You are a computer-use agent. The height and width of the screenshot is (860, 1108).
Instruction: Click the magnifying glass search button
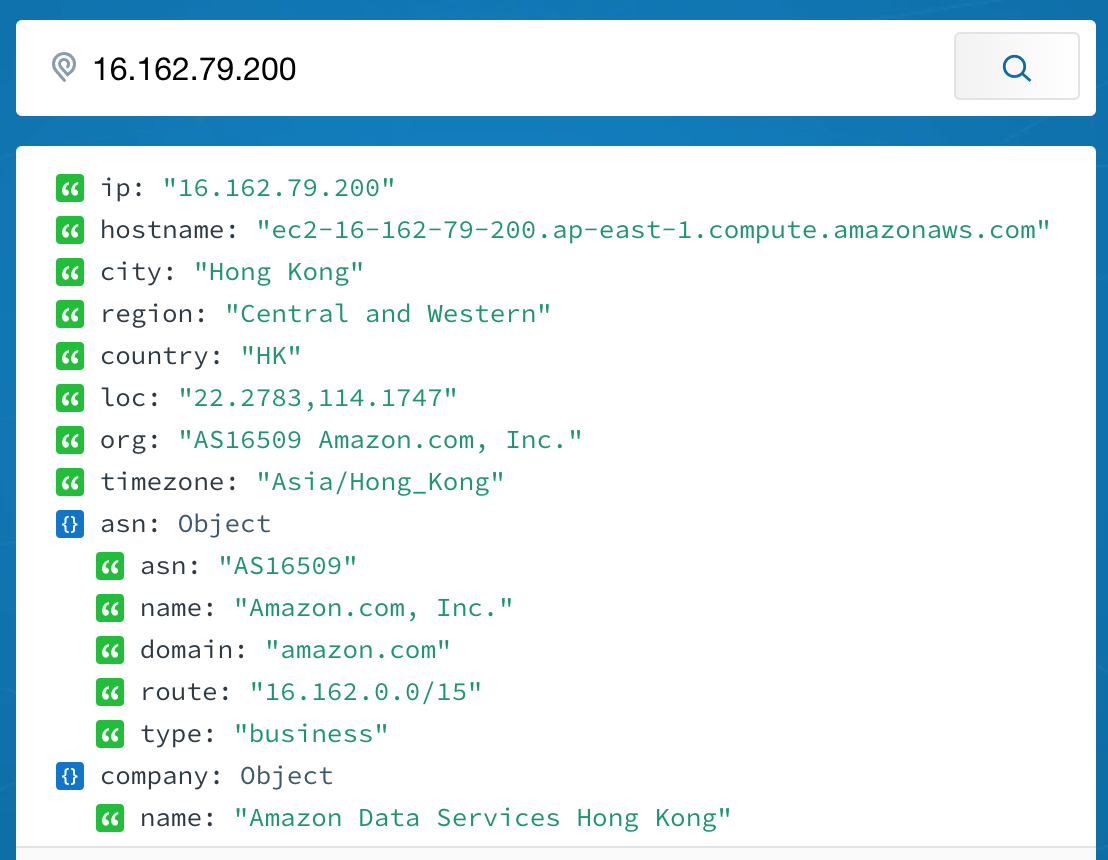pos(1016,66)
